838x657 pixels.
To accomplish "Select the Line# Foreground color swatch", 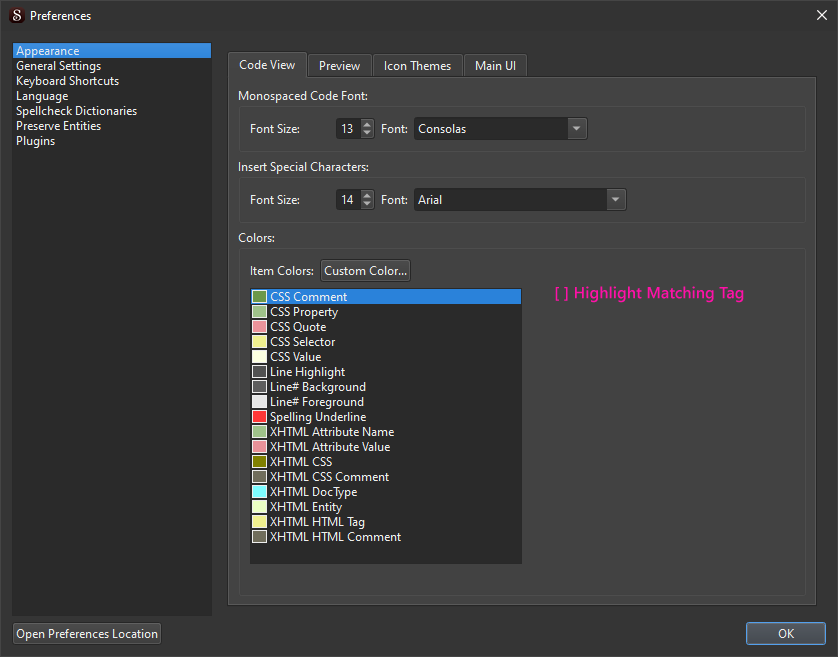I will [x=259, y=401].
